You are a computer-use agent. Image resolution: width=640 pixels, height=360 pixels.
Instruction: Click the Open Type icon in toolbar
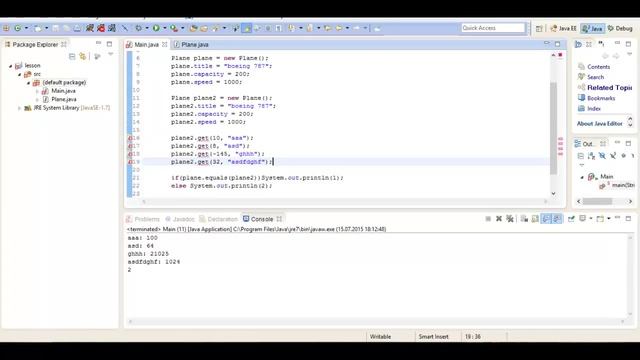(193, 28)
